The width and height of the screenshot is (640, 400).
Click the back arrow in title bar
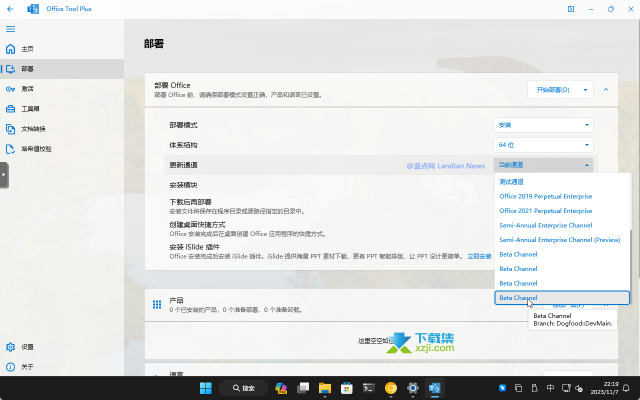click(10, 9)
